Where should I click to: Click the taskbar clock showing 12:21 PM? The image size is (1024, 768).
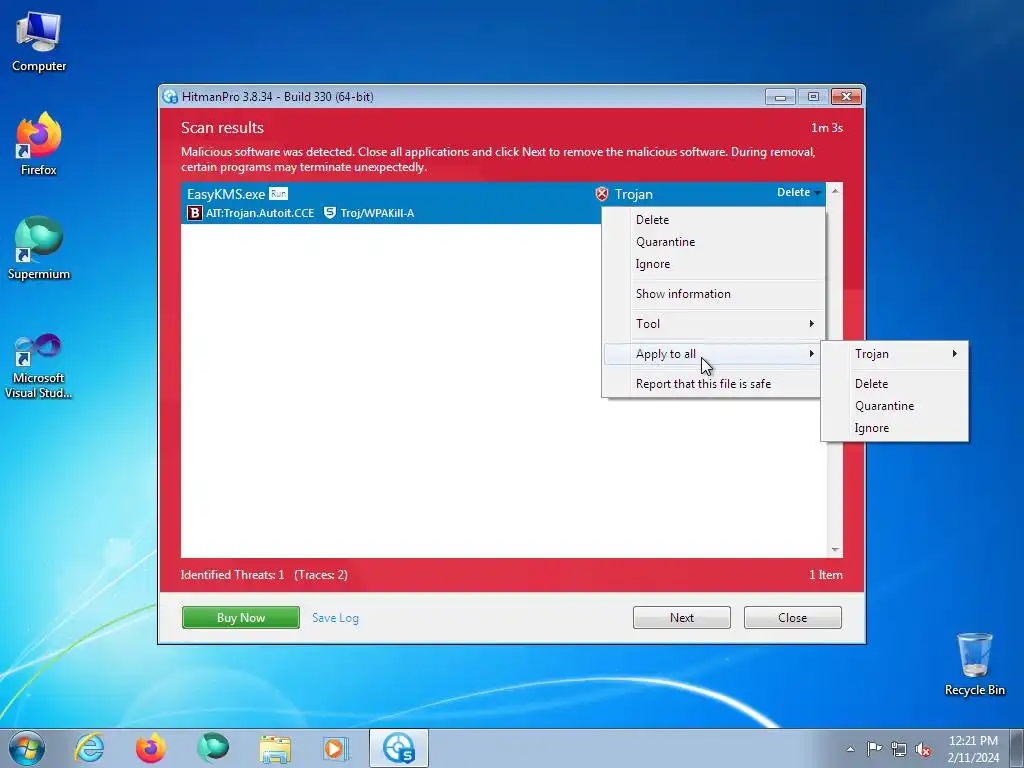(x=973, y=748)
